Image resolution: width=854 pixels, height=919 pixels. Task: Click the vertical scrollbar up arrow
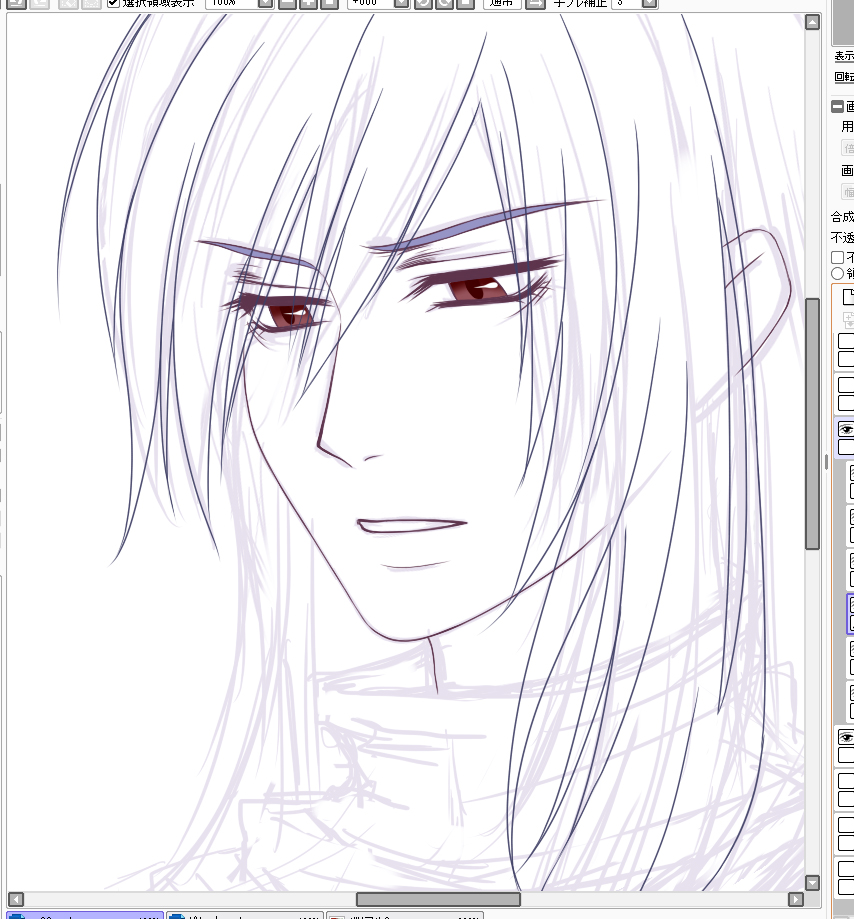813,21
